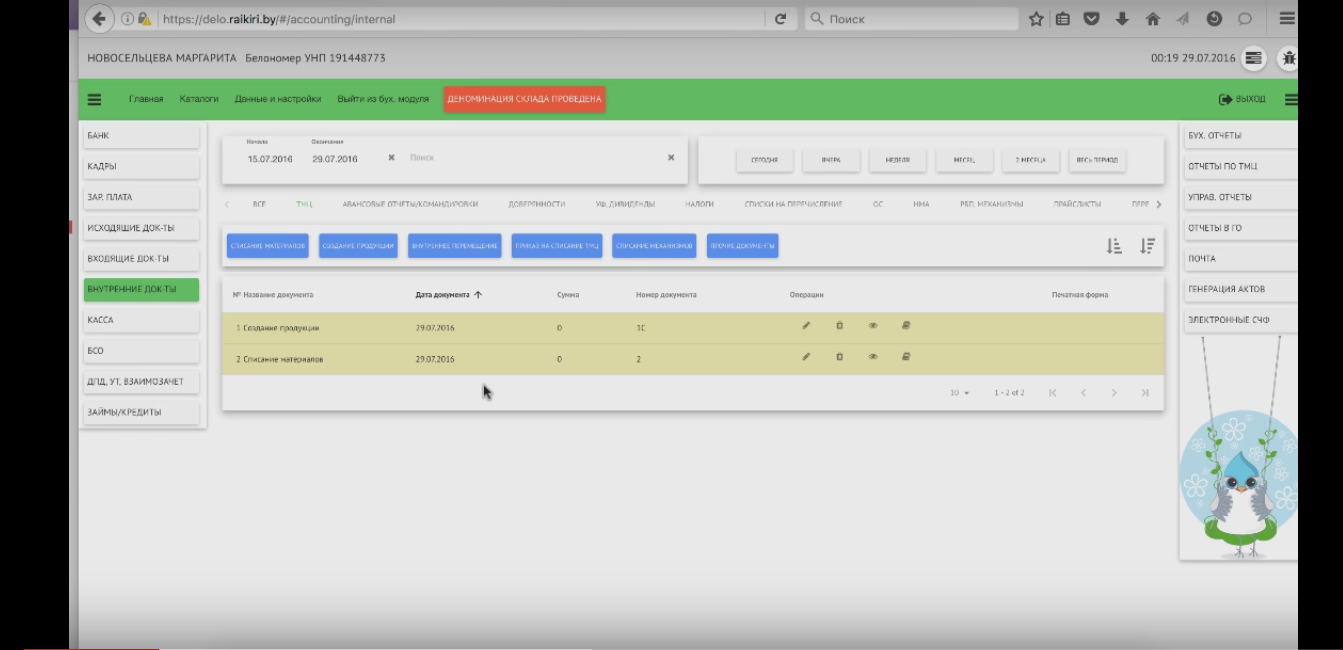Open postings icon for Создание продукции row
Image resolution: width=1343 pixels, height=650 pixels.
pyautogui.click(x=906, y=326)
